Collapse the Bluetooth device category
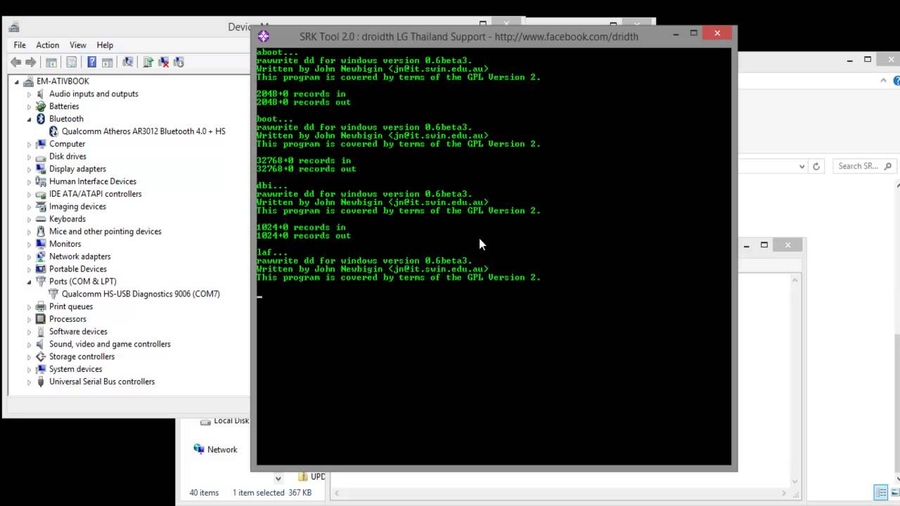This screenshot has width=900, height=506. (x=29, y=119)
